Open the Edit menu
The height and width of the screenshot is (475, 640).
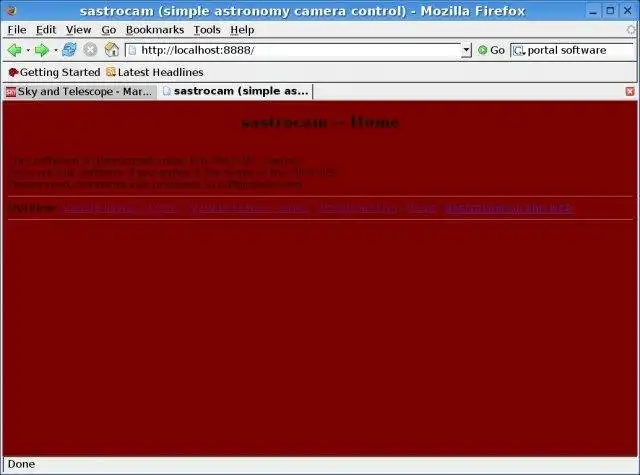coord(46,30)
